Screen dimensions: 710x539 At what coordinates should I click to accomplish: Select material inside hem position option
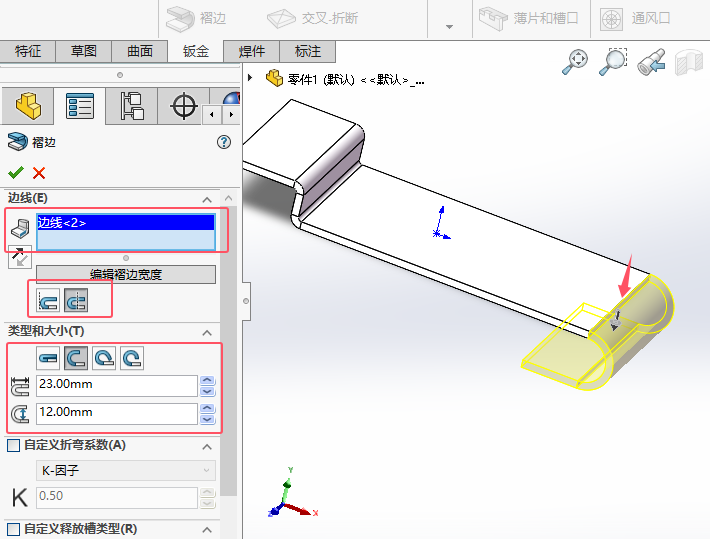(48, 301)
